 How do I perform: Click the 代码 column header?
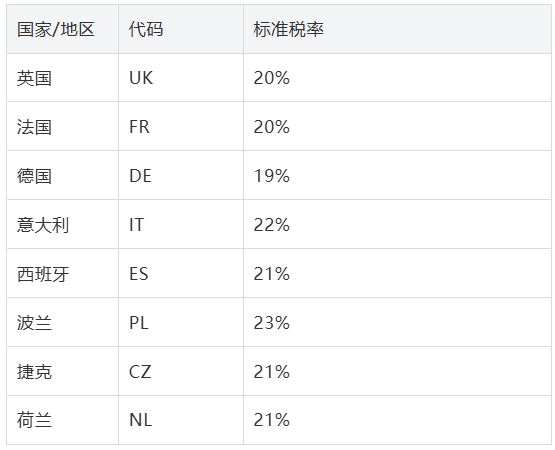coord(181,29)
